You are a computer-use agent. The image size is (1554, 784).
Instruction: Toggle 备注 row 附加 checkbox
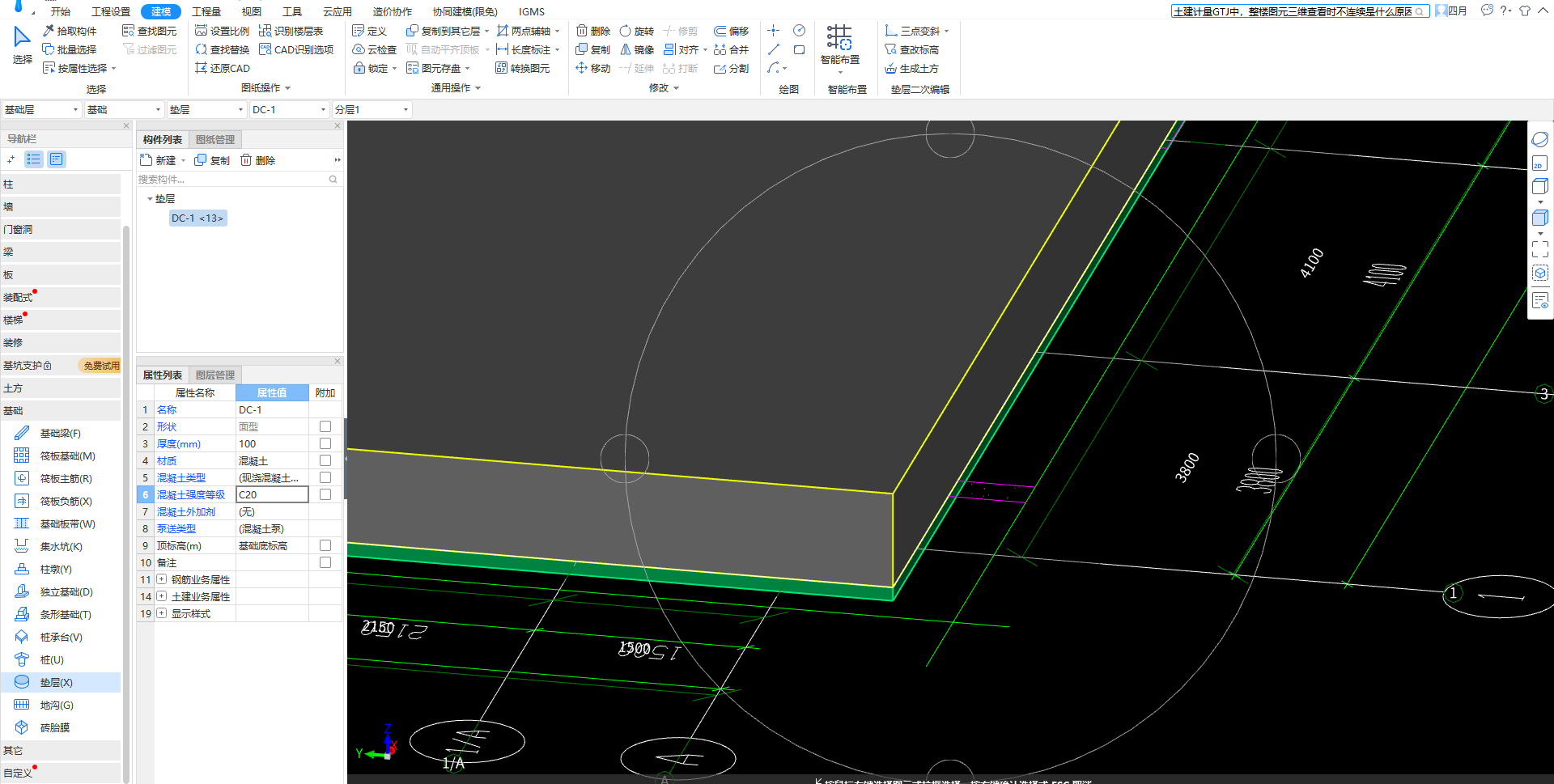click(325, 562)
